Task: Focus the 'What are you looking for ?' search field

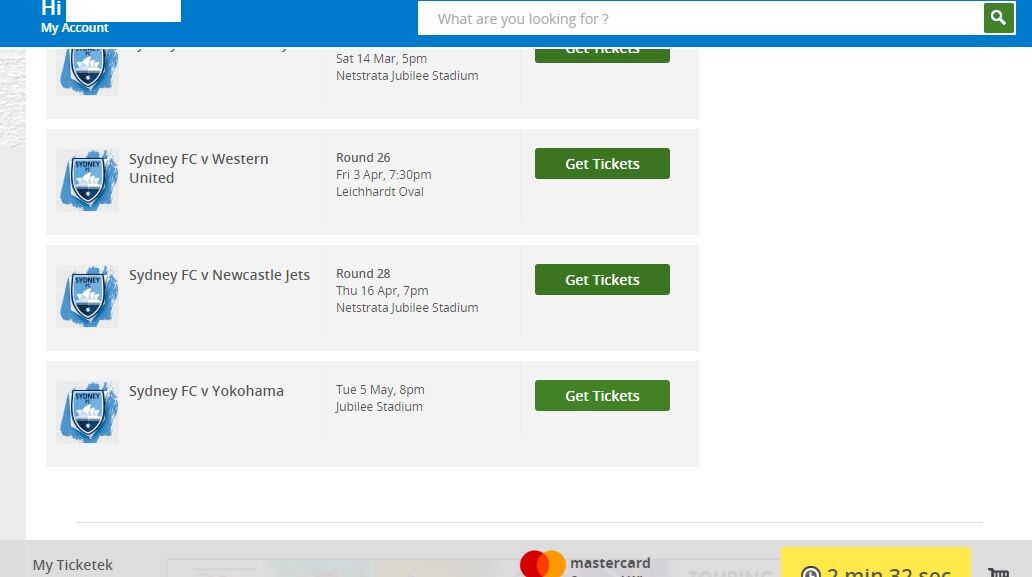Action: pyautogui.click(x=701, y=18)
